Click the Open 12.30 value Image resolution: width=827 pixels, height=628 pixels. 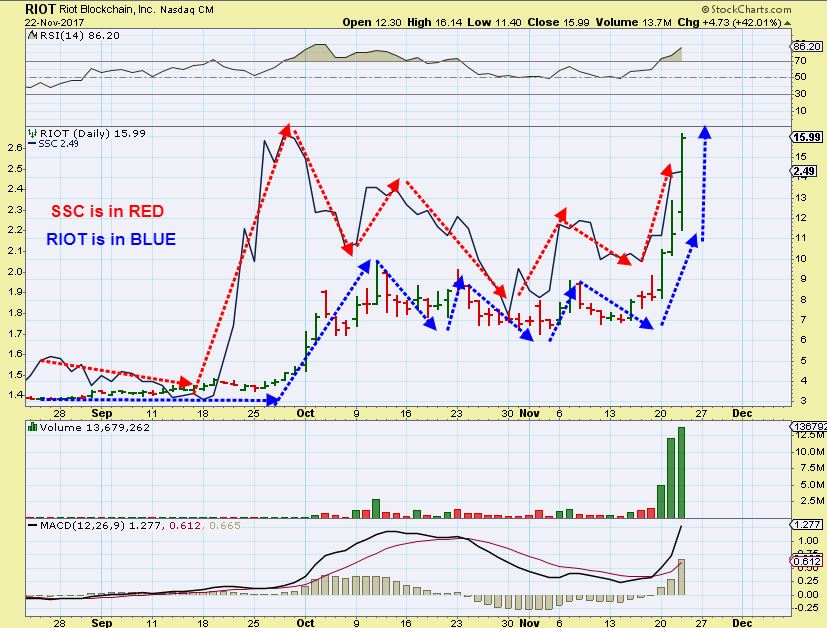click(x=372, y=23)
